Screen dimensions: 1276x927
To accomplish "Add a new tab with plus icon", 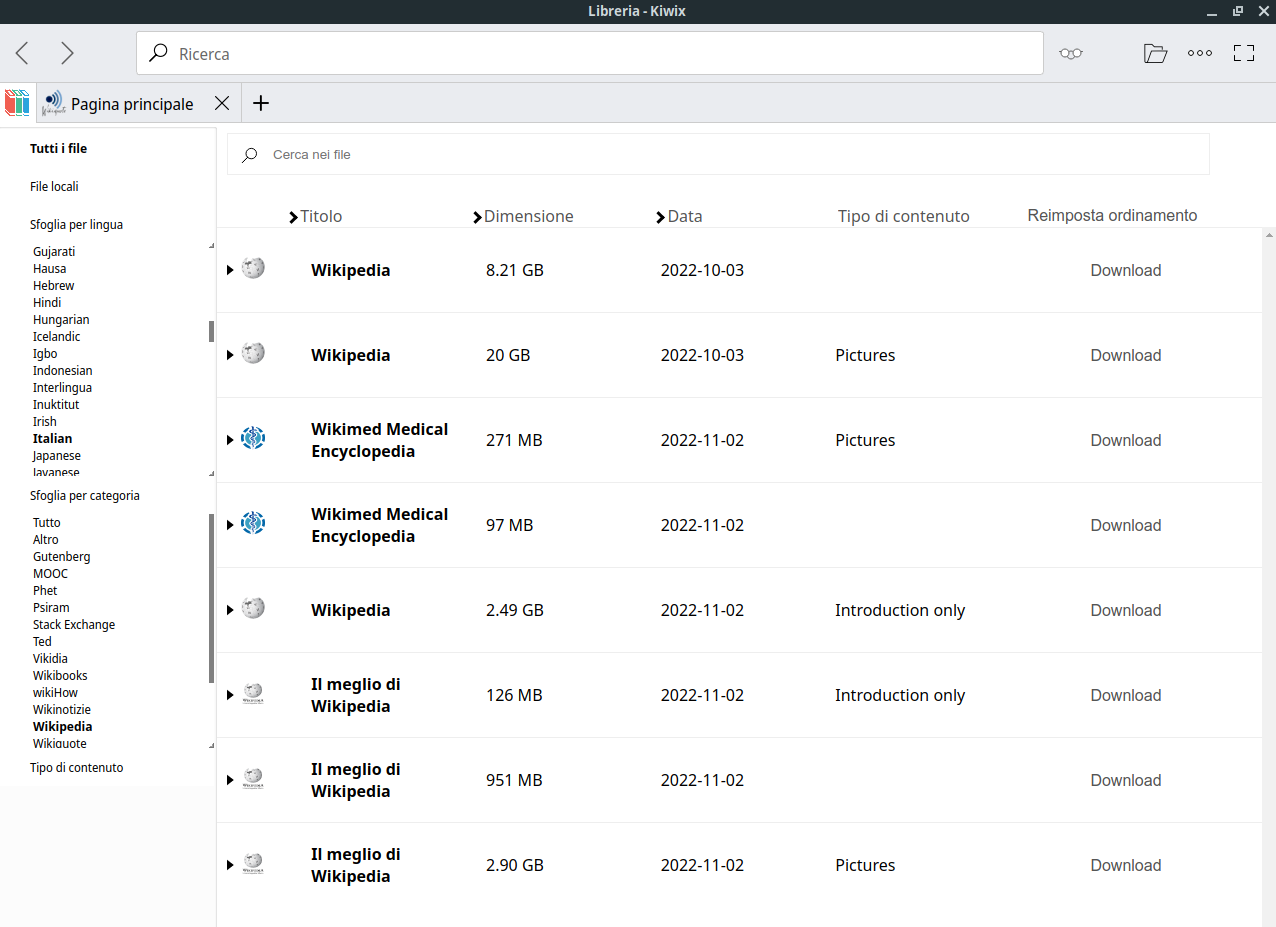I will click(x=261, y=103).
